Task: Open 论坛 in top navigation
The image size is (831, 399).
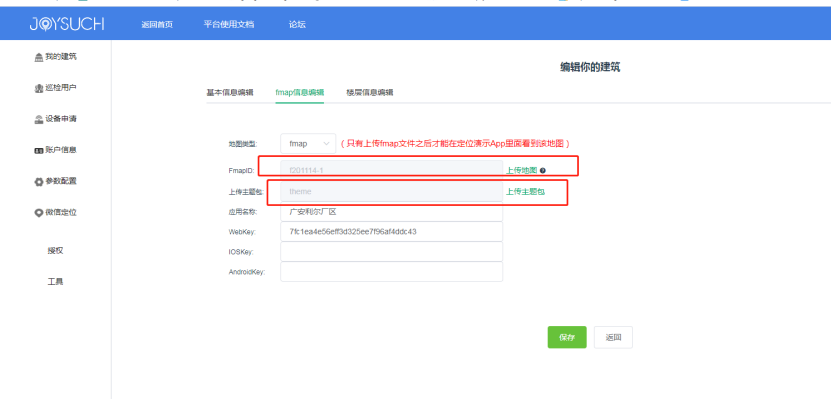Action: (297, 24)
